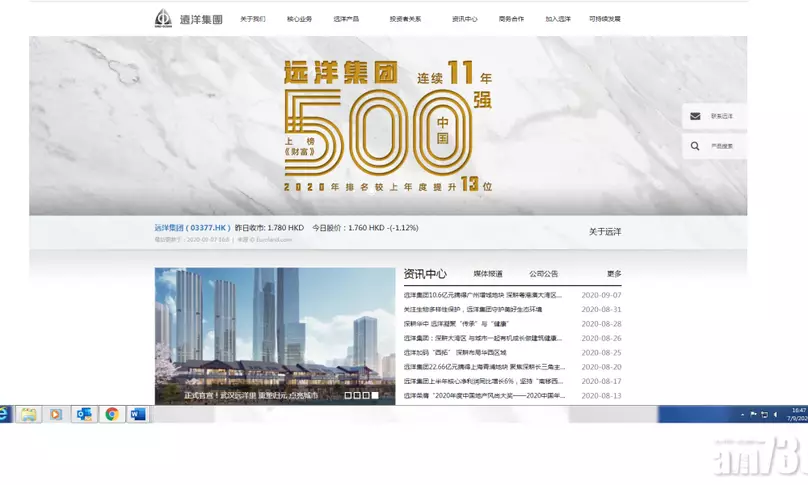This screenshot has width=808, height=485.
Task: Click the volume speaker tray icon
Action: click(x=775, y=414)
